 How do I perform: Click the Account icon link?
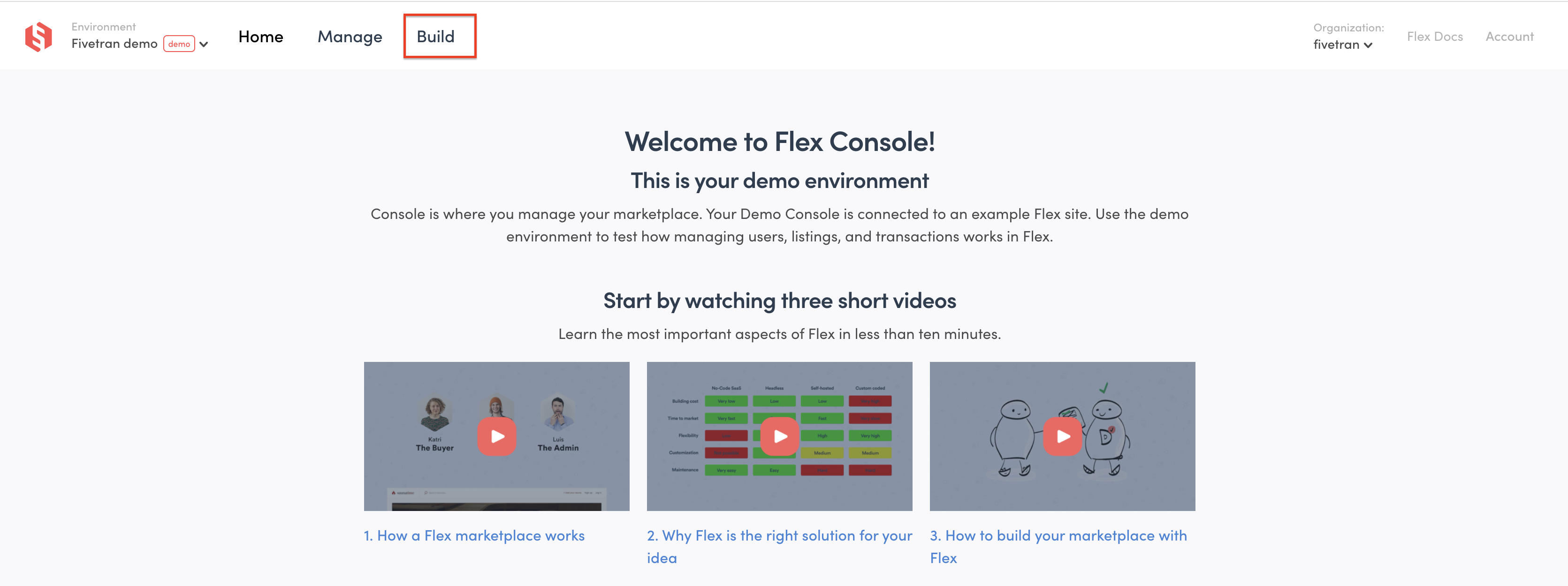[x=1509, y=36]
